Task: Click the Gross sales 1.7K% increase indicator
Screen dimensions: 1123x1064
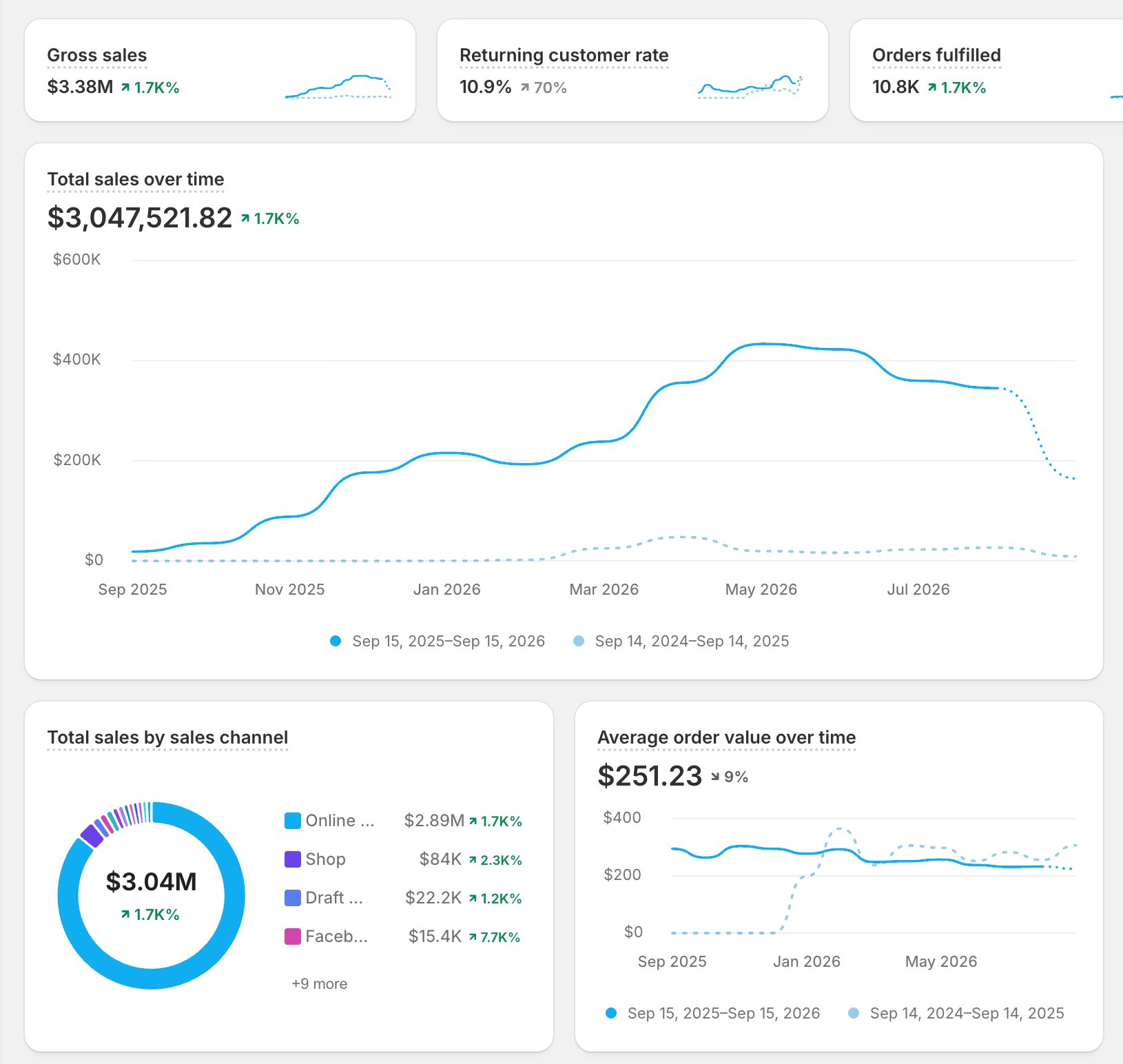Action: 150,88
